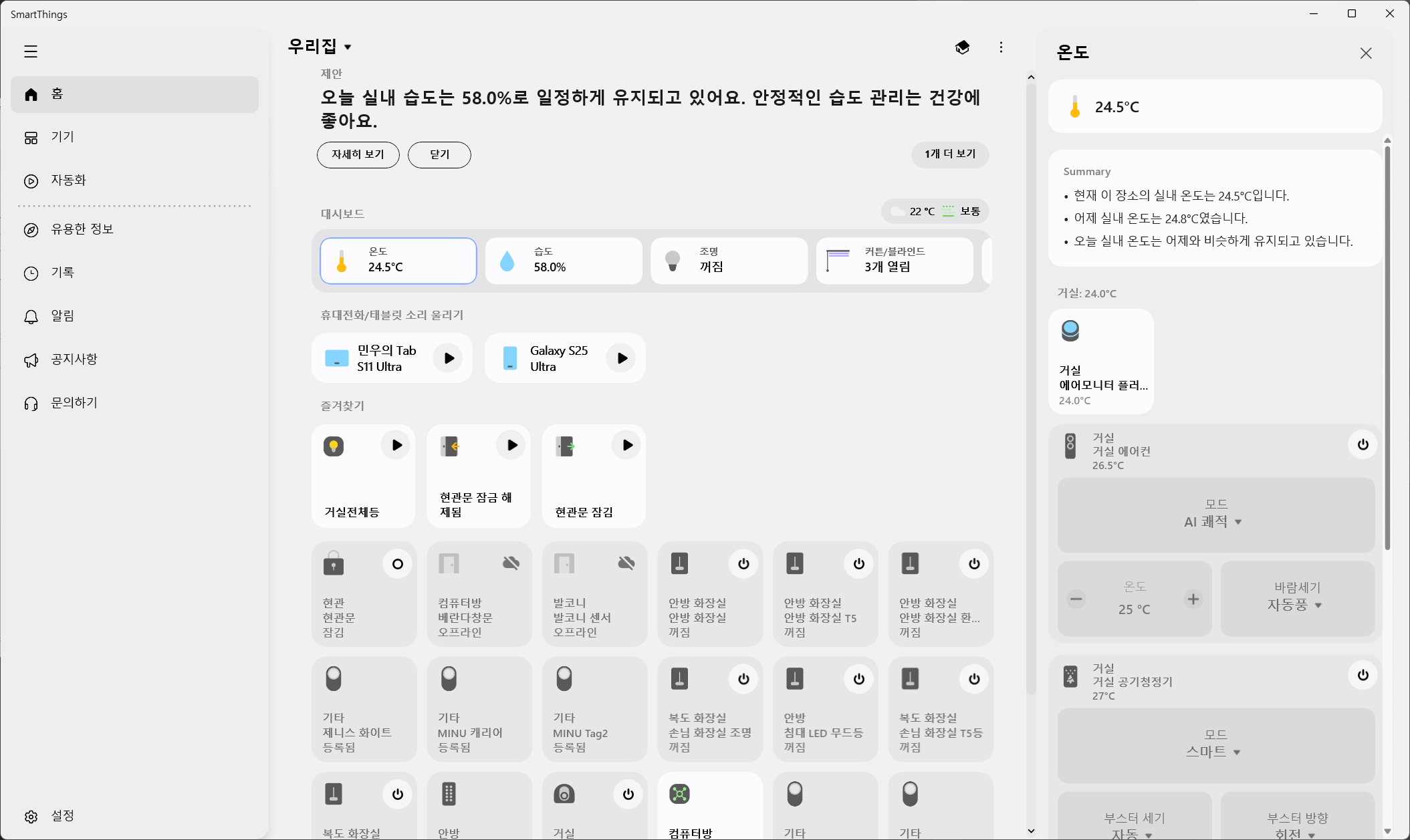Viewport: 1410px width, 840px height.
Task: Toggle power for 거실 공기청정기
Action: pos(1363,676)
